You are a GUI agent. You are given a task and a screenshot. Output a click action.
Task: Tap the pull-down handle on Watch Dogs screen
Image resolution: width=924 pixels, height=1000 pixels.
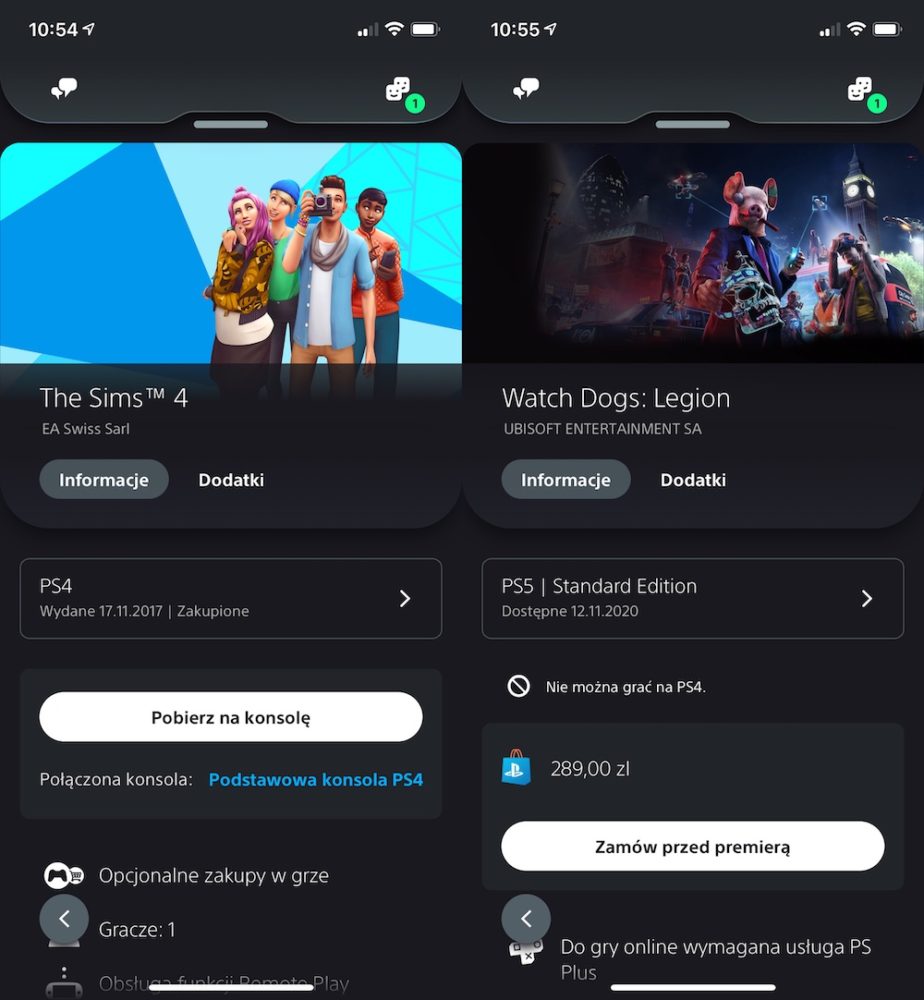point(693,124)
